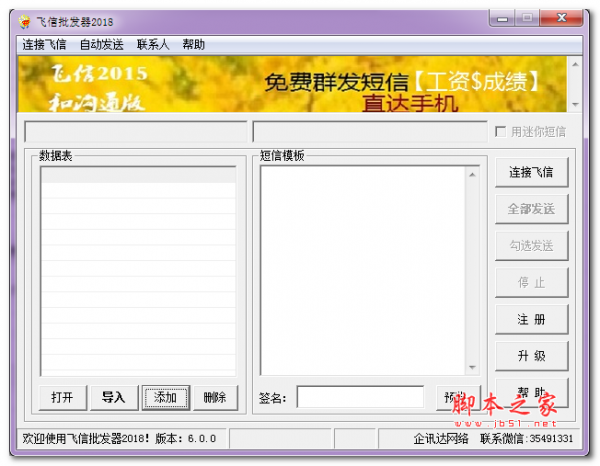Minimize the 飞信批发器2018 window

502,18
